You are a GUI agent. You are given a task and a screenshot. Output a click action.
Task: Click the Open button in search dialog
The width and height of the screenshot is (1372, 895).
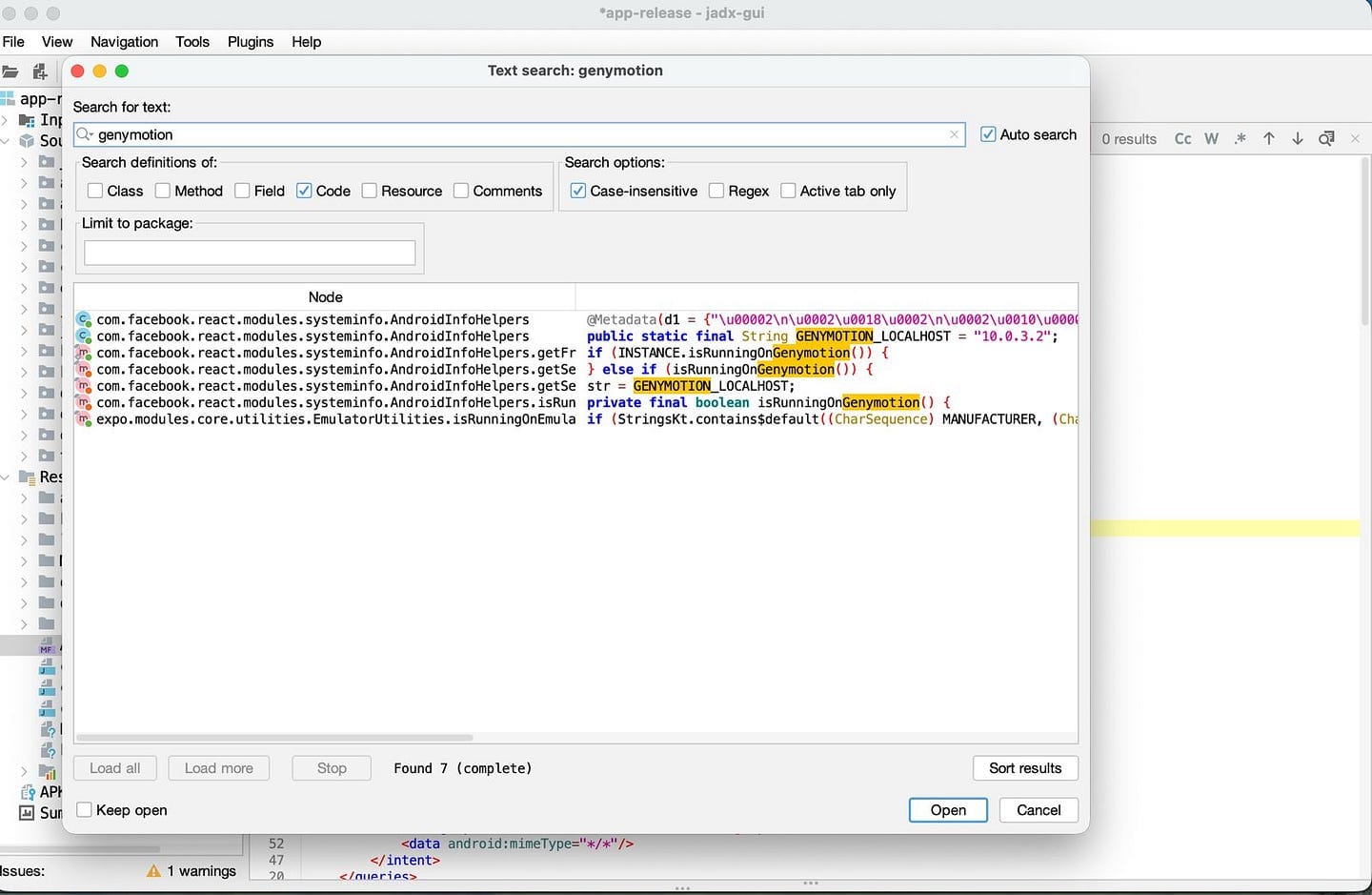click(x=948, y=810)
